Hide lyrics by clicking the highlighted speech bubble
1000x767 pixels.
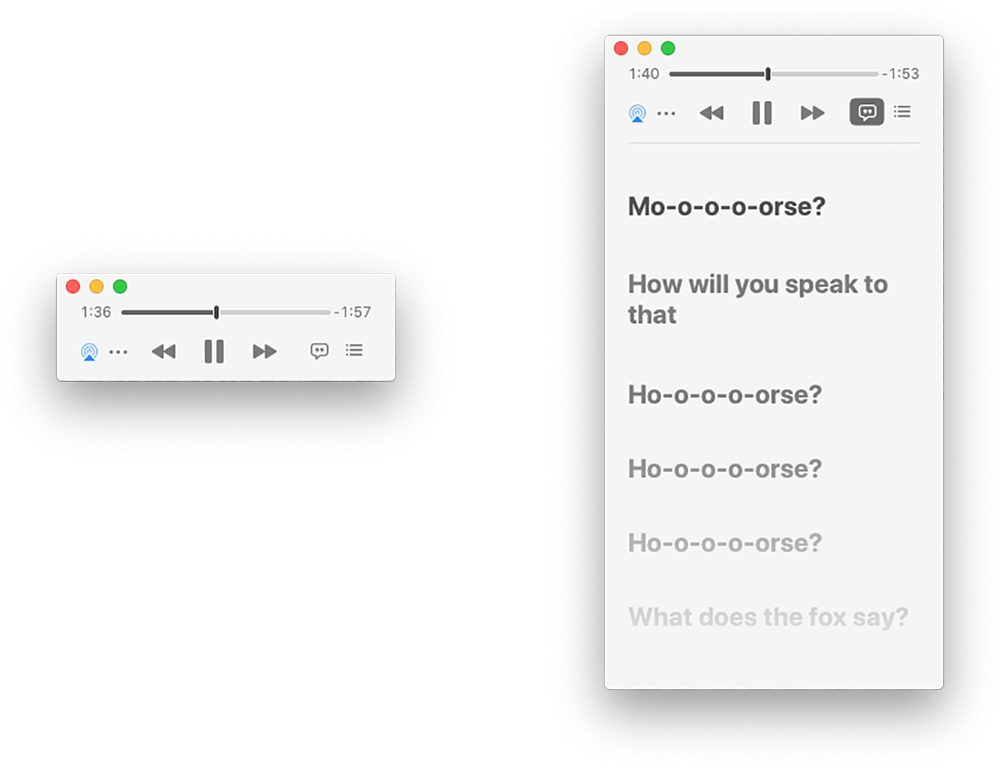(x=866, y=112)
